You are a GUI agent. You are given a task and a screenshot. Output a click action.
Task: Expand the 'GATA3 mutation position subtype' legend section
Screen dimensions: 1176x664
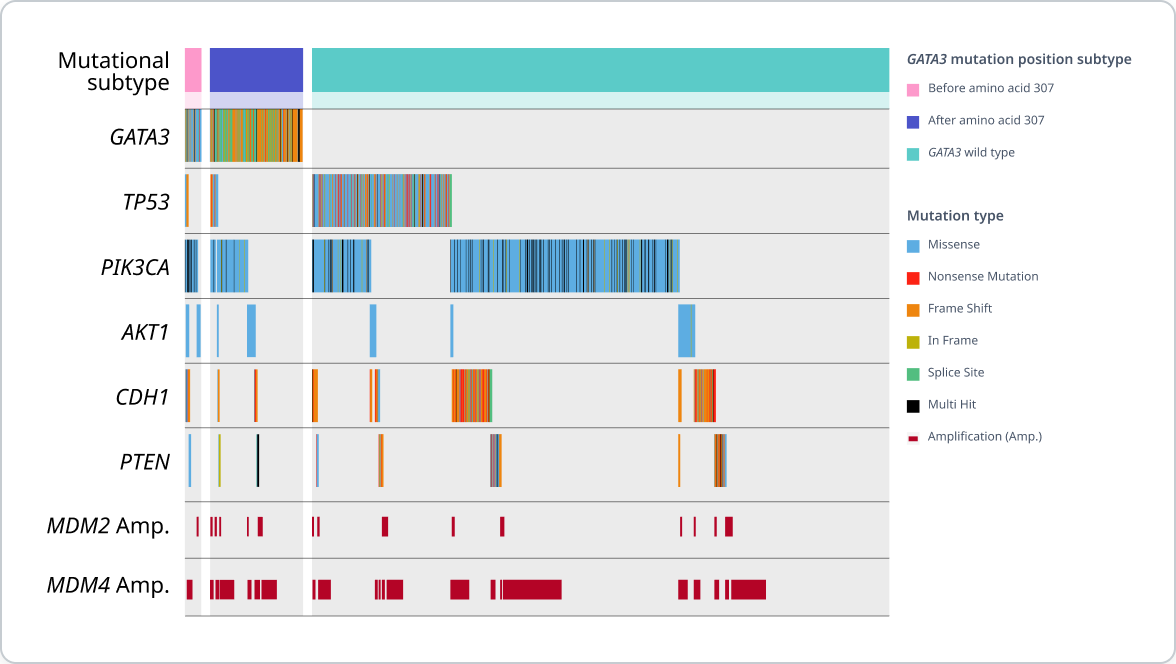[x=1018, y=59]
